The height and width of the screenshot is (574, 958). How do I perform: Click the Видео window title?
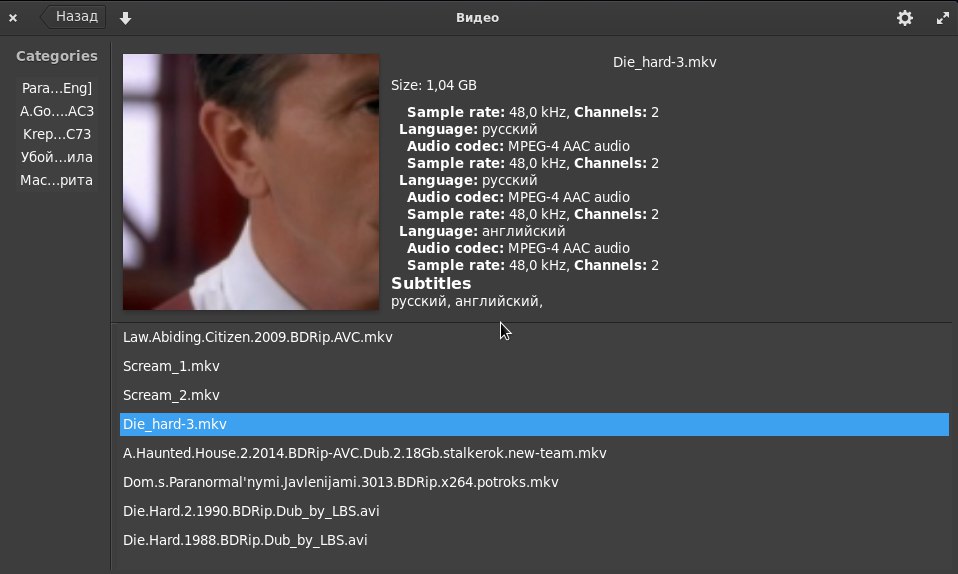(477, 18)
